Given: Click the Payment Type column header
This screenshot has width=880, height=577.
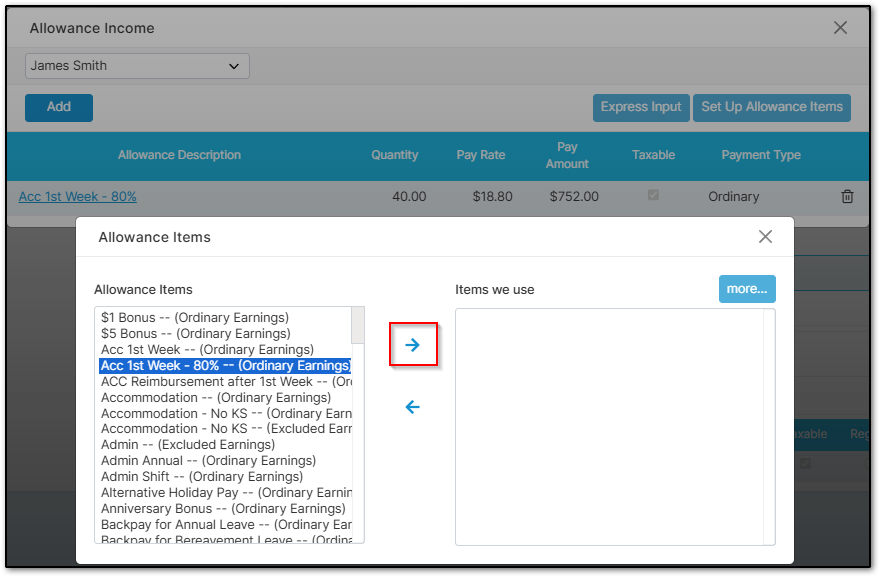Looking at the screenshot, I should coord(761,155).
